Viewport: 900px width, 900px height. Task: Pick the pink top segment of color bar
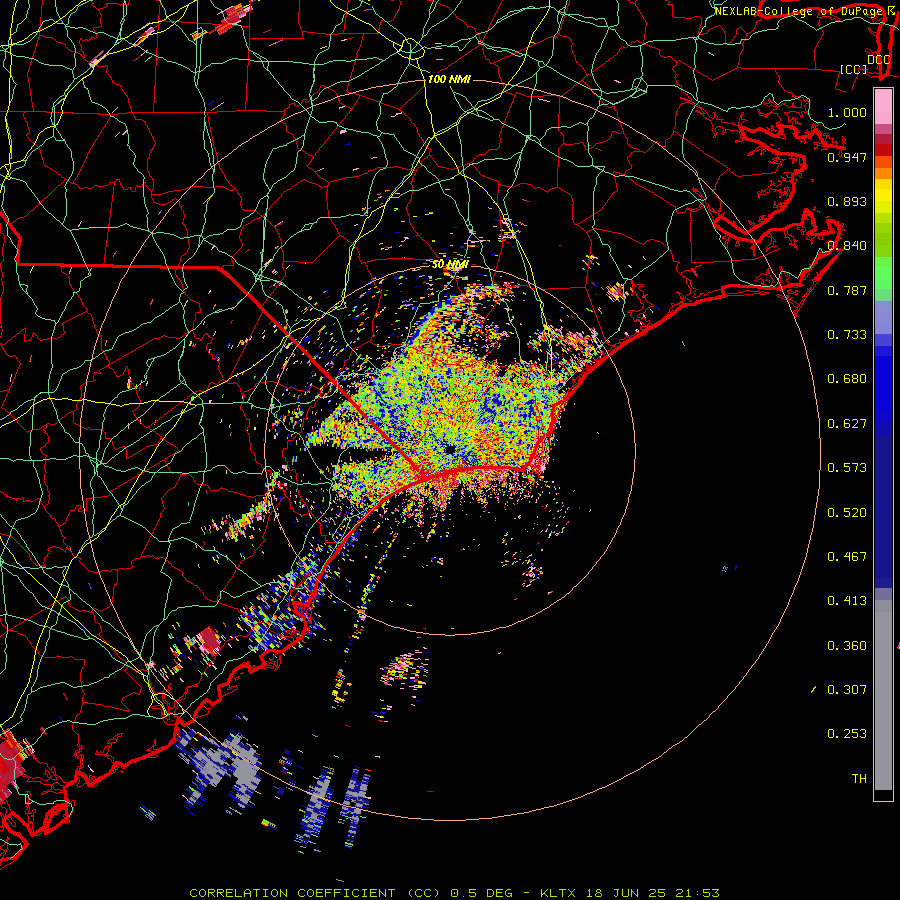(x=883, y=107)
